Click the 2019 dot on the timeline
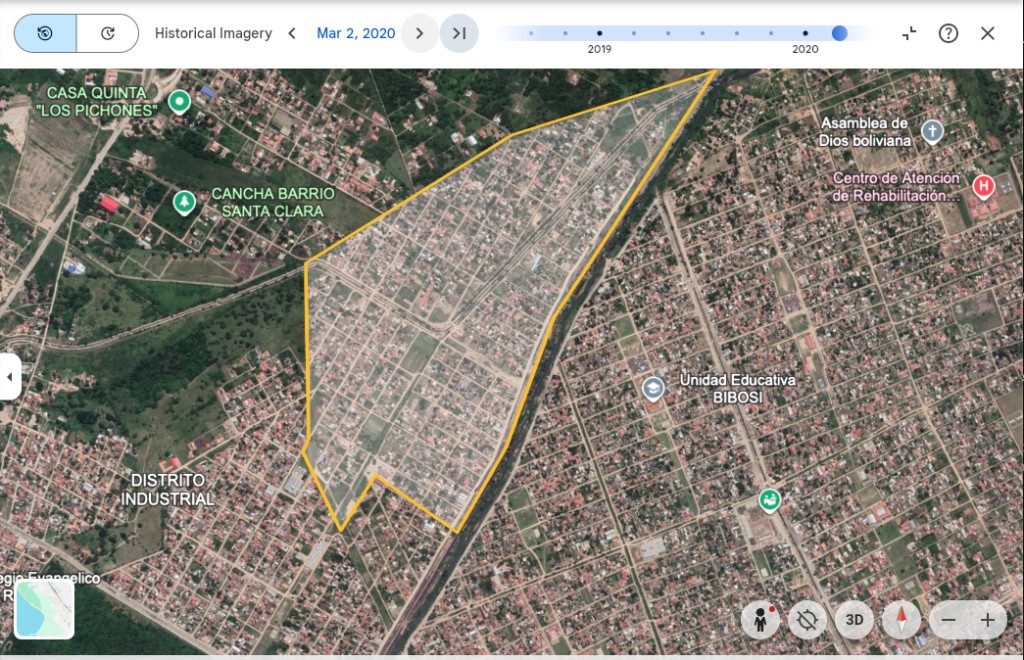 599,33
